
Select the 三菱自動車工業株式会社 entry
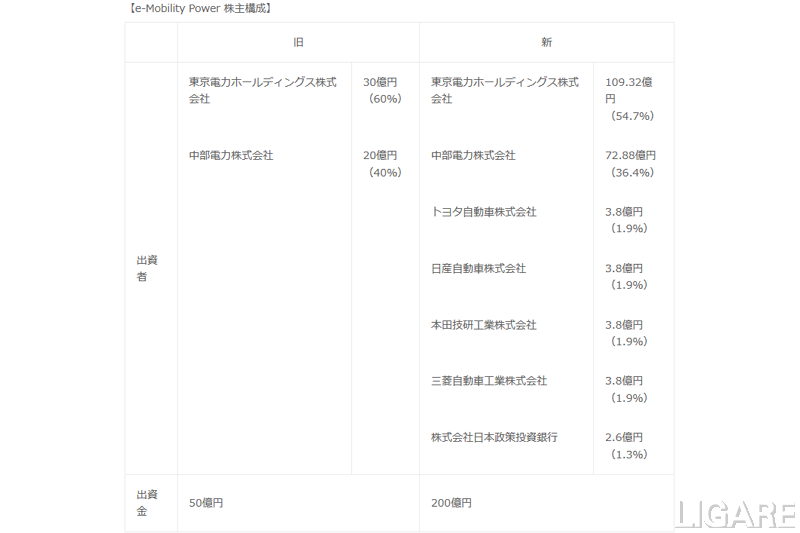coord(489,381)
